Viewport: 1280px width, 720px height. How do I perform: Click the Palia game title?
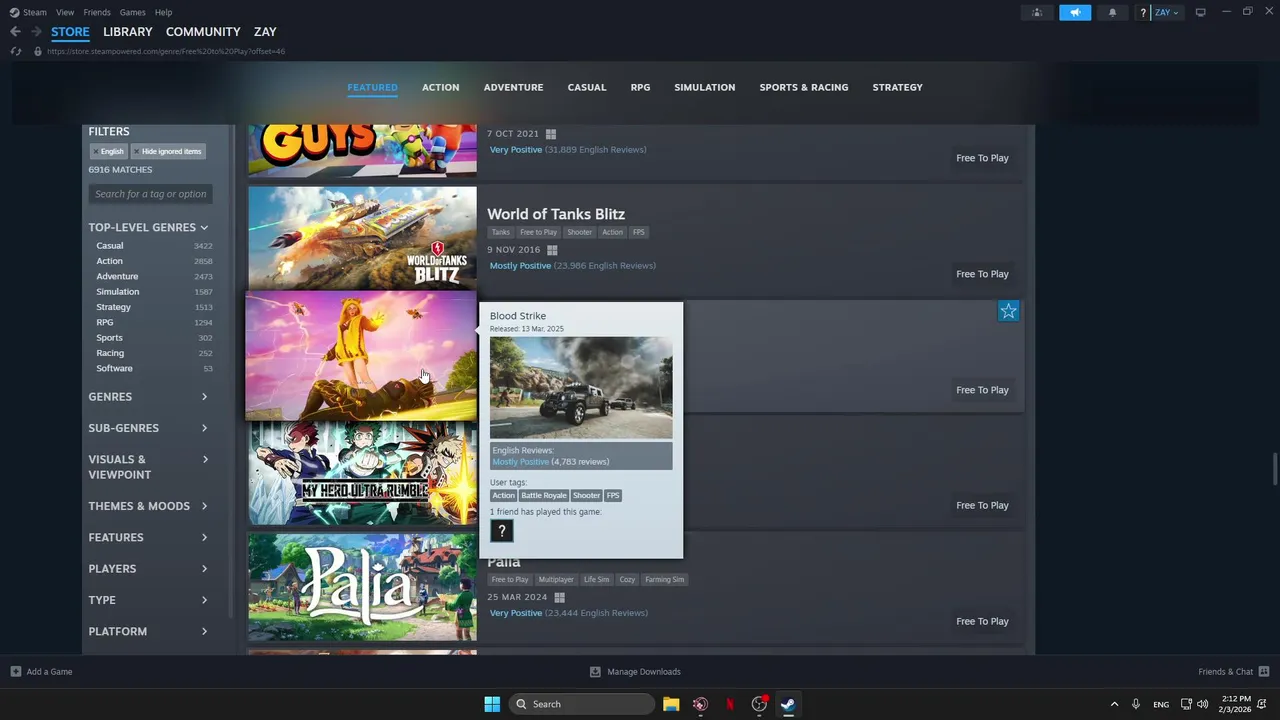click(504, 563)
